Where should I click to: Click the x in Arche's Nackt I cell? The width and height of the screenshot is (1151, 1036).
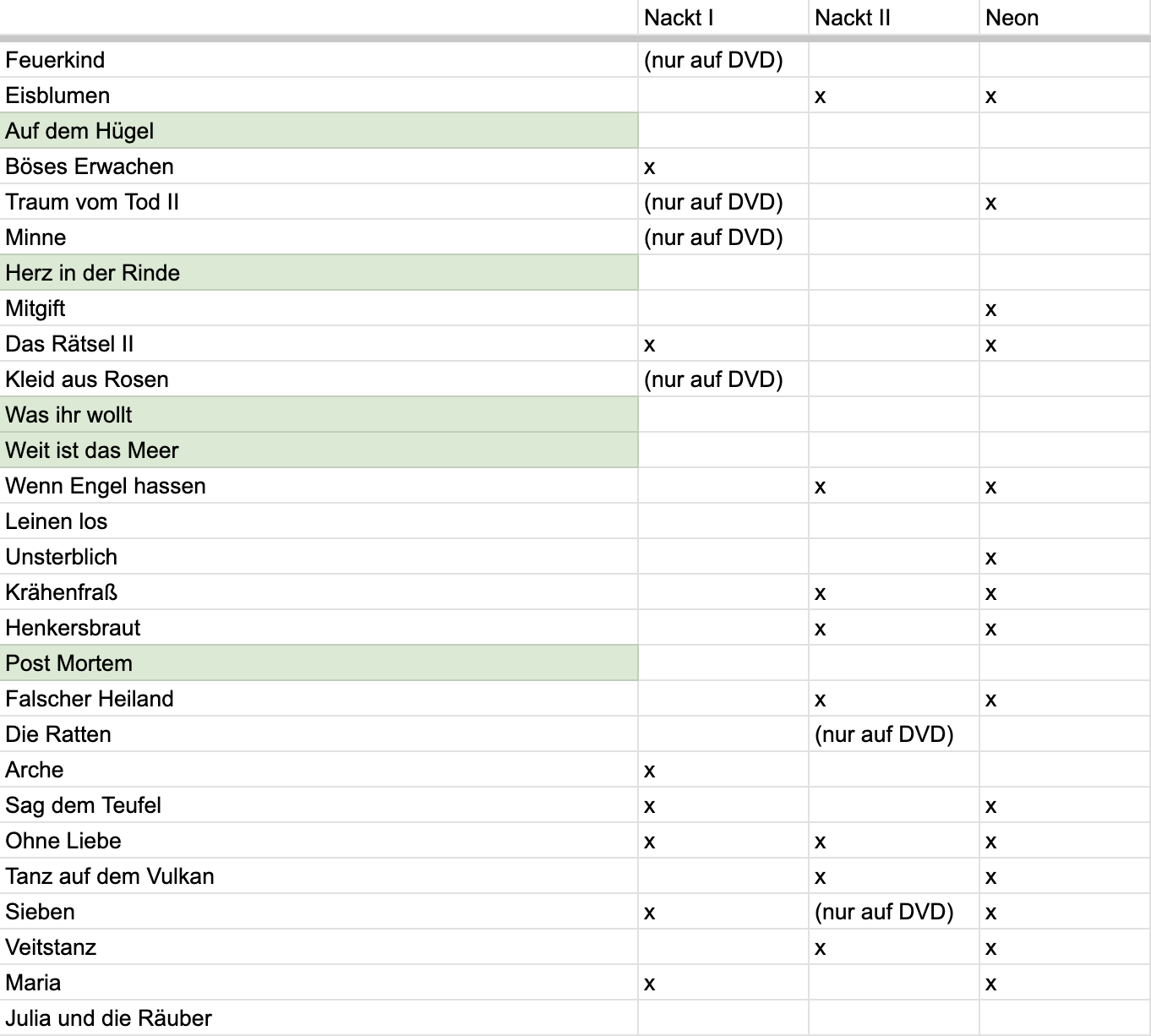(649, 771)
